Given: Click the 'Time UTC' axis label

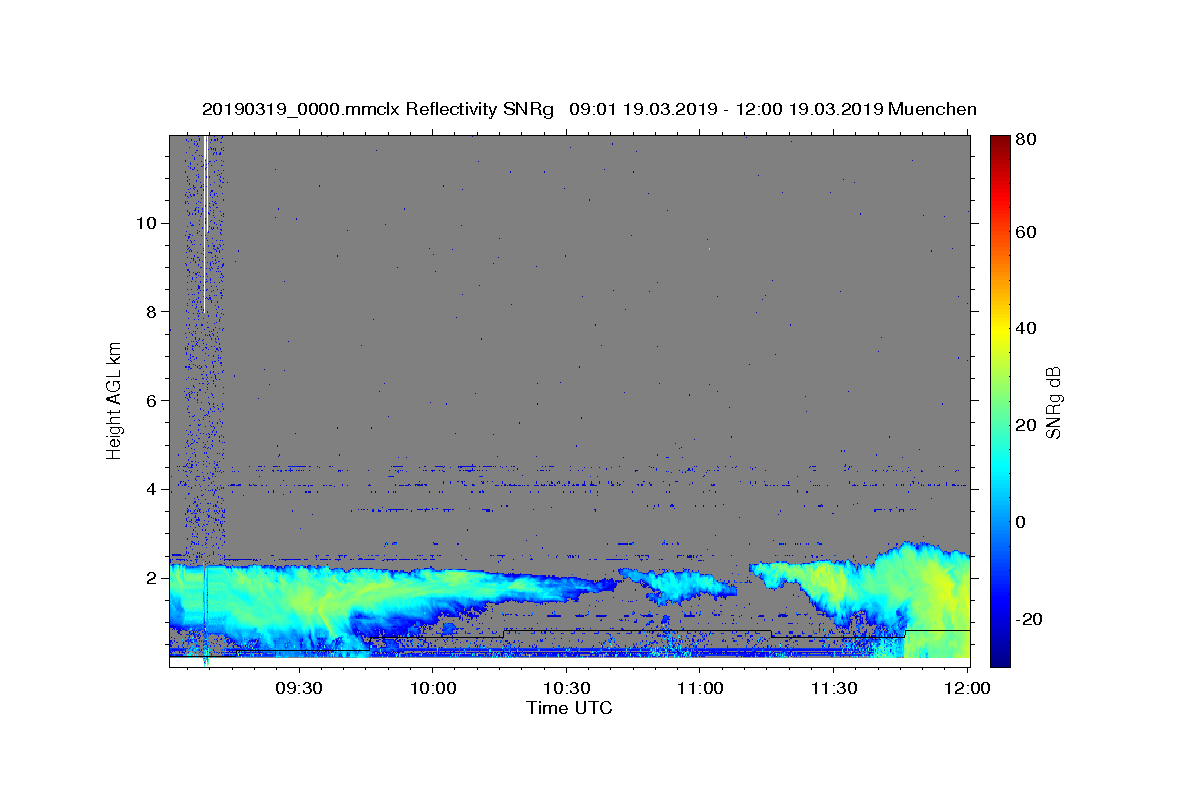Looking at the screenshot, I should tap(570, 708).
